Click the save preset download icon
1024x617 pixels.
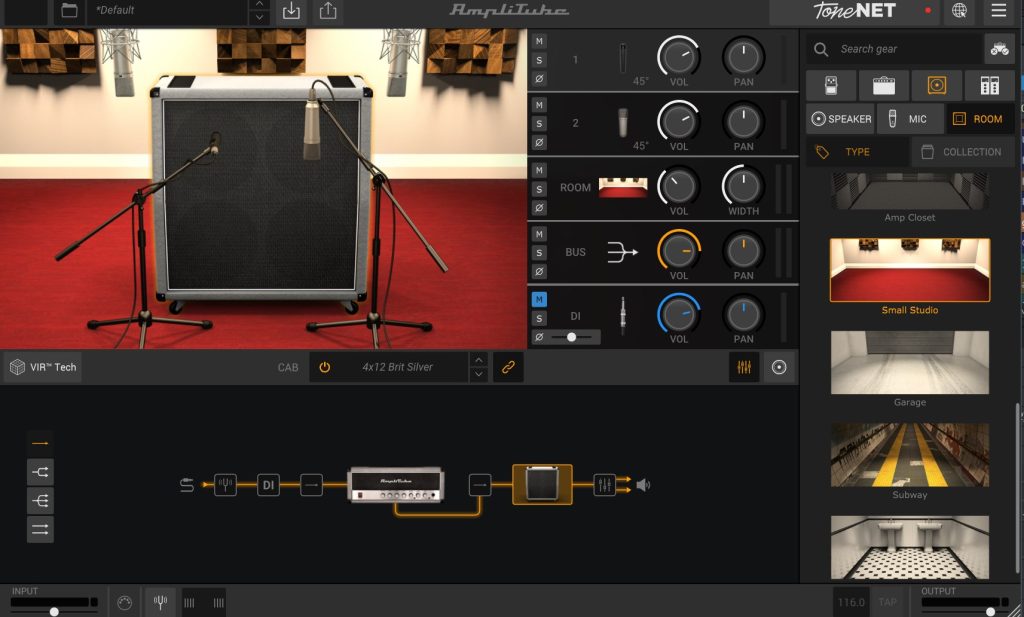point(291,11)
